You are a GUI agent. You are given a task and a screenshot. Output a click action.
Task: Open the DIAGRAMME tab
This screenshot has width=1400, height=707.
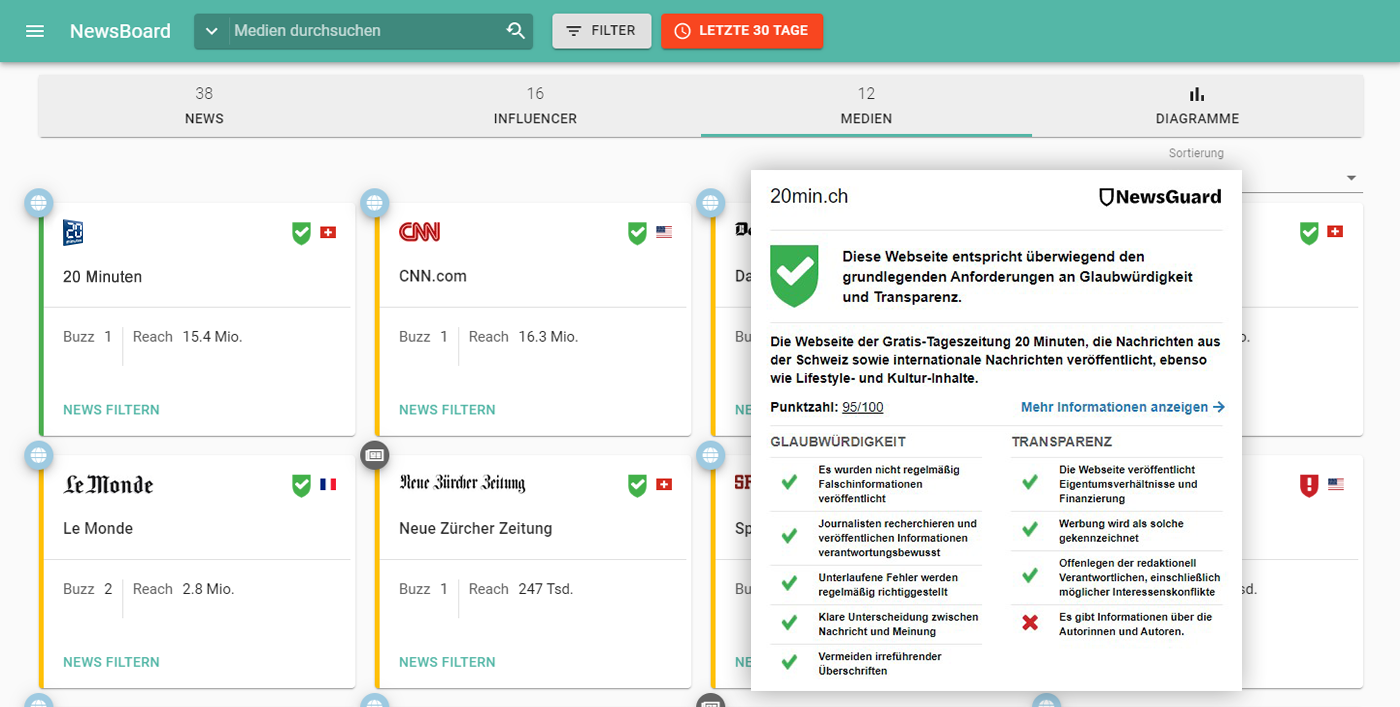pyautogui.click(x=1197, y=106)
